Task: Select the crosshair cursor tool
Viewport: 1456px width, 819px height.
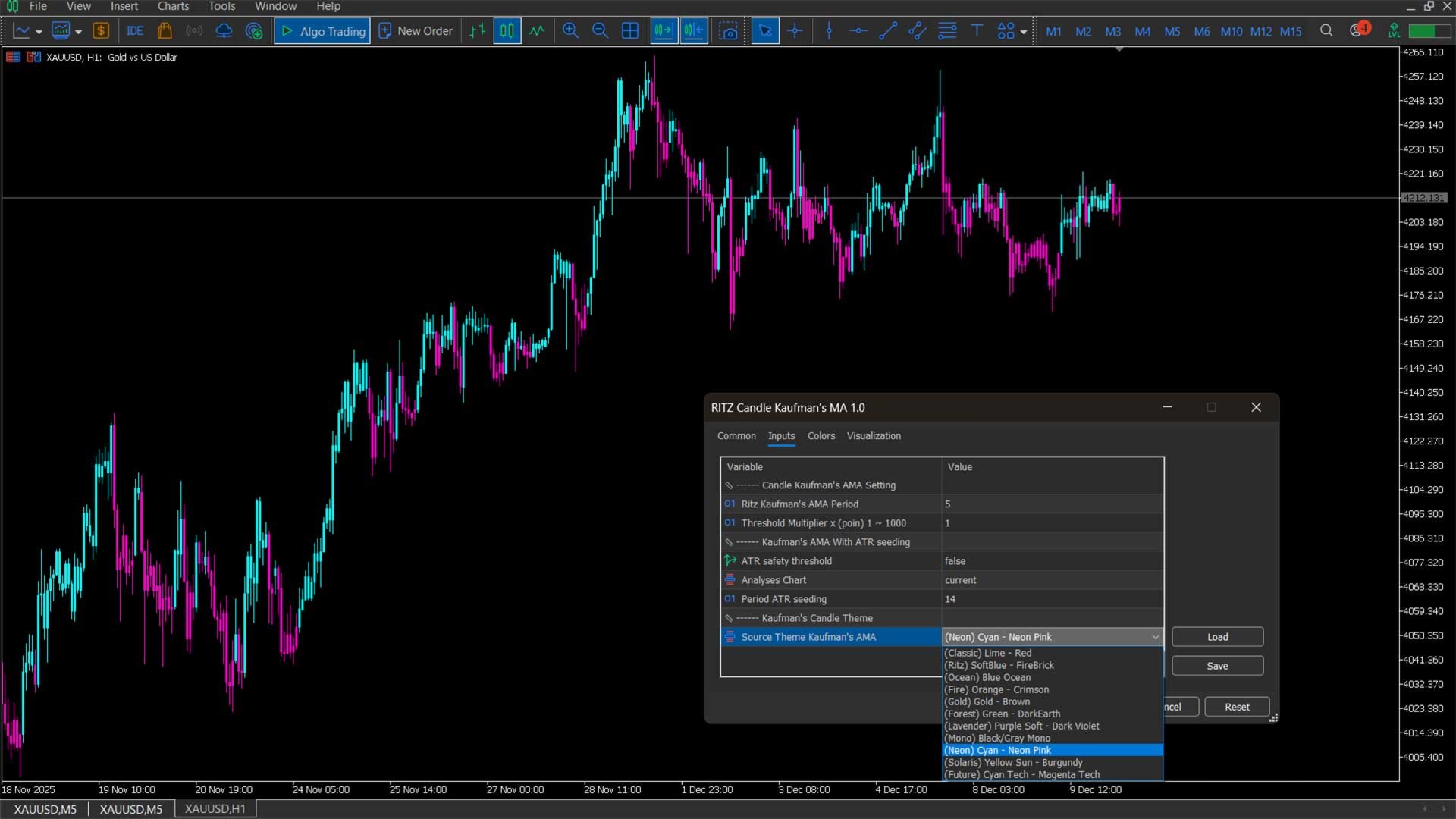Action: click(795, 31)
